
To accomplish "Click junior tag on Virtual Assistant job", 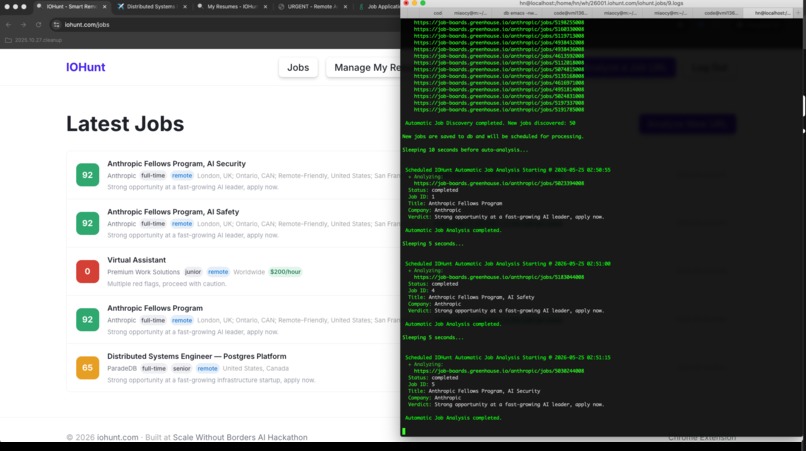I will click(x=193, y=272).
